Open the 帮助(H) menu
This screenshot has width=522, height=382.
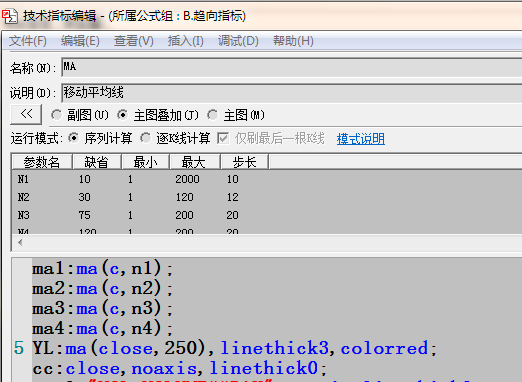pos(293,41)
